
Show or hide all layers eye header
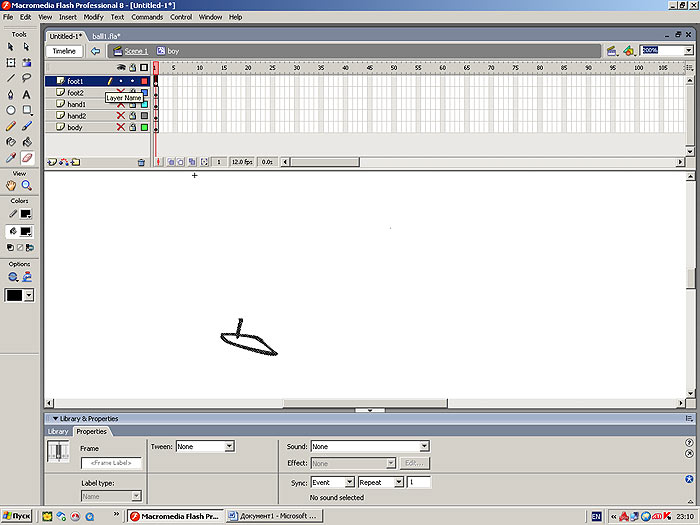click(121, 67)
